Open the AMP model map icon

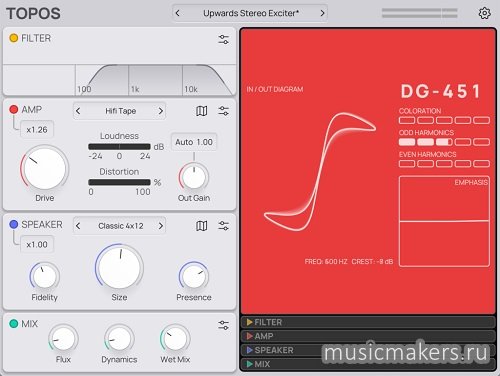coord(201,111)
